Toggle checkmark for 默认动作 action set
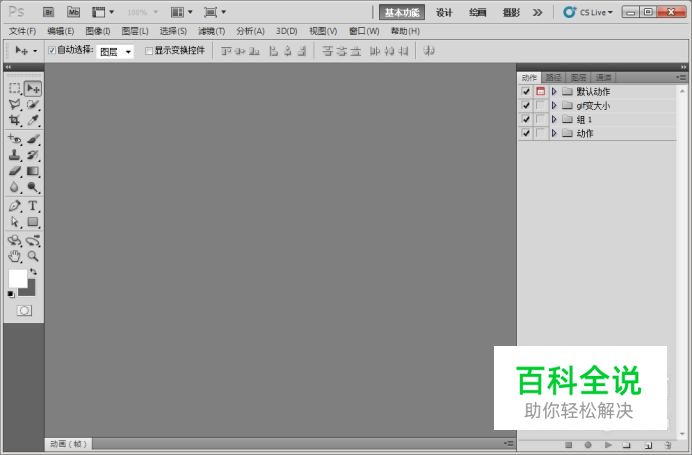Image resolution: width=692 pixels, height=455 pixels. [526, 92]
